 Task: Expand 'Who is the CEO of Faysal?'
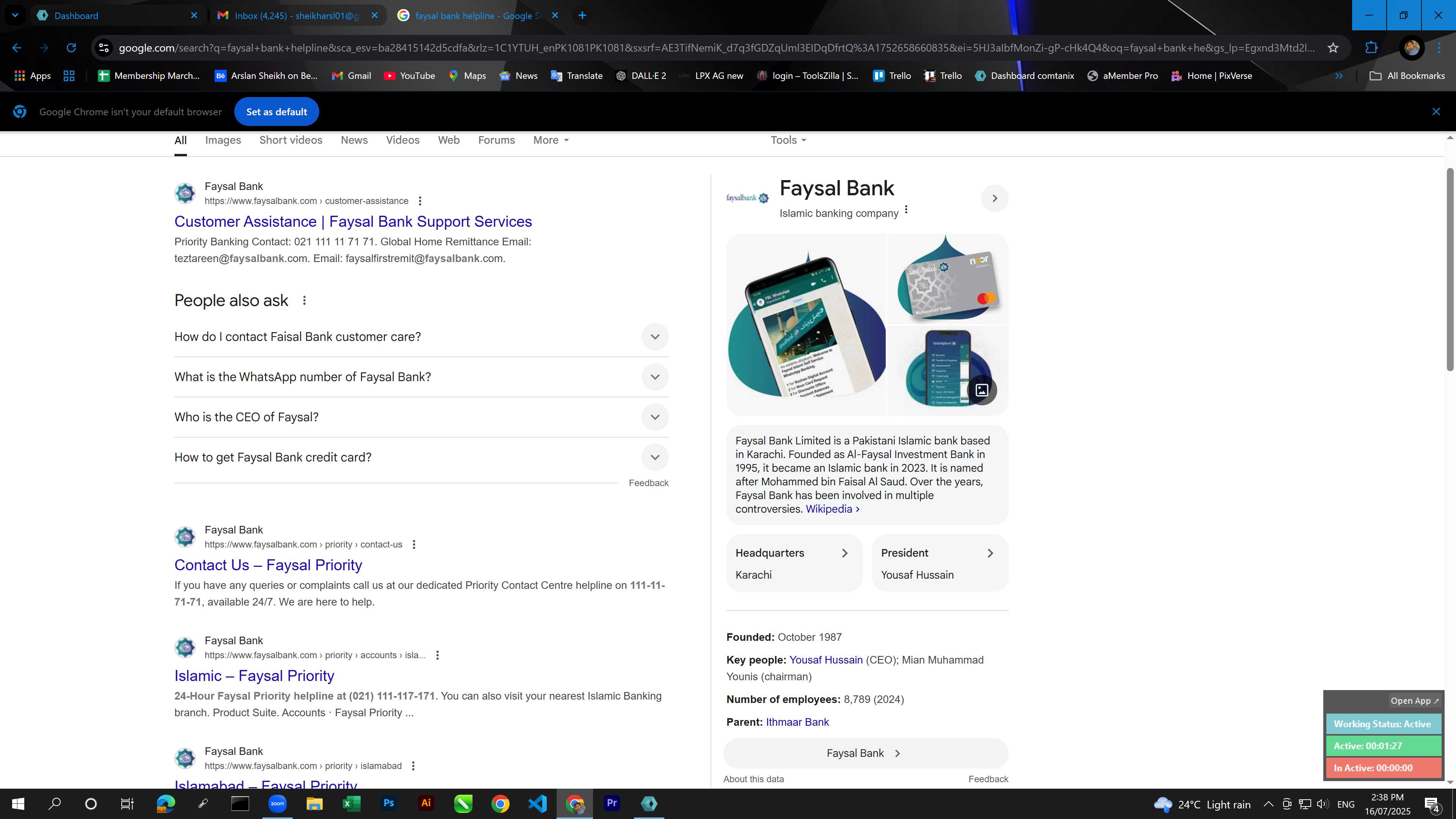(421, 417)
